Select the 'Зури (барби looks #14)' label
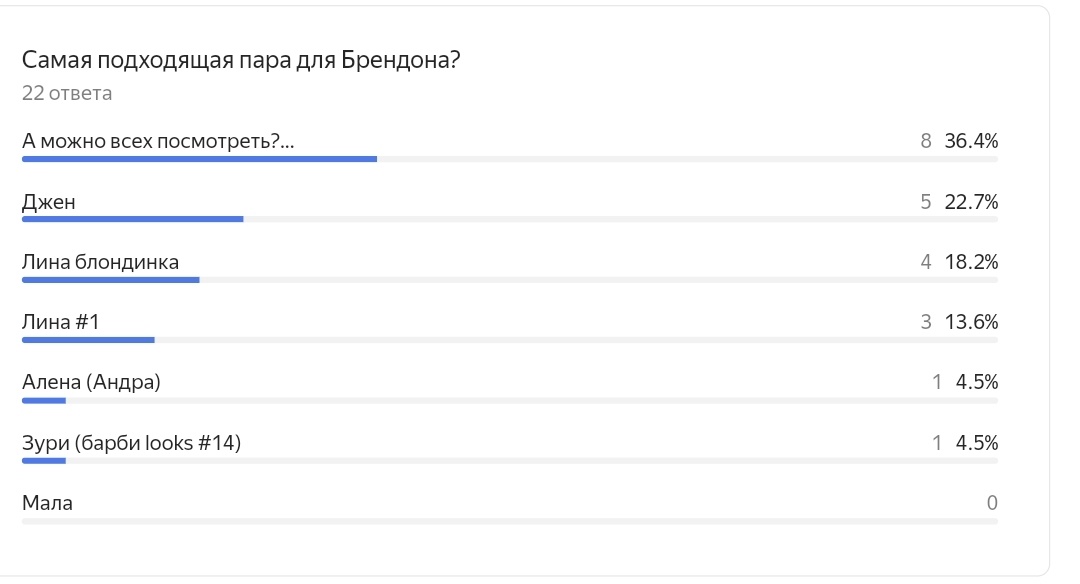Screen dimensions: 1080x584 132,442
